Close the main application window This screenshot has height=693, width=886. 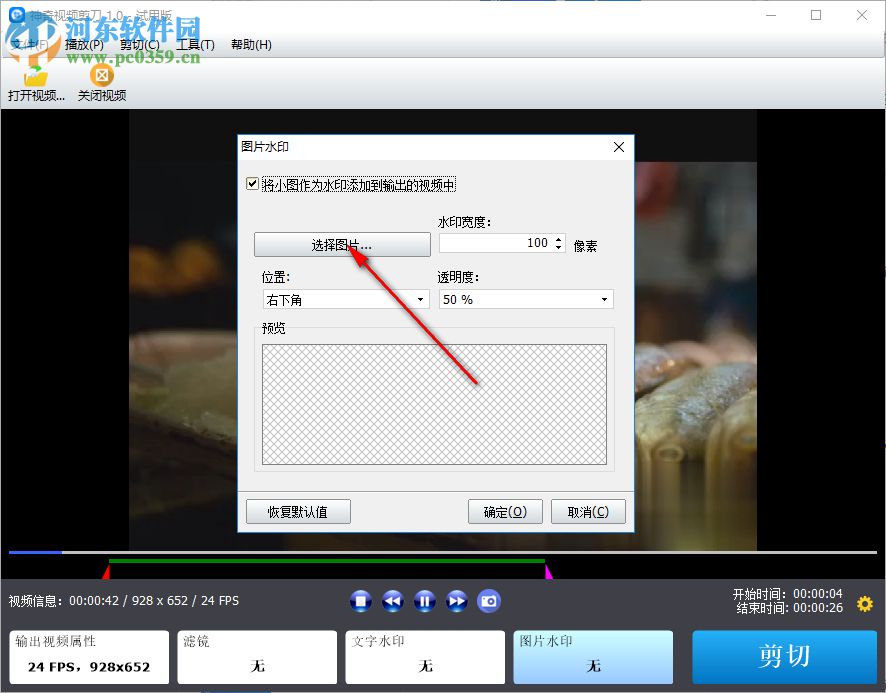[x=862, y=15]
